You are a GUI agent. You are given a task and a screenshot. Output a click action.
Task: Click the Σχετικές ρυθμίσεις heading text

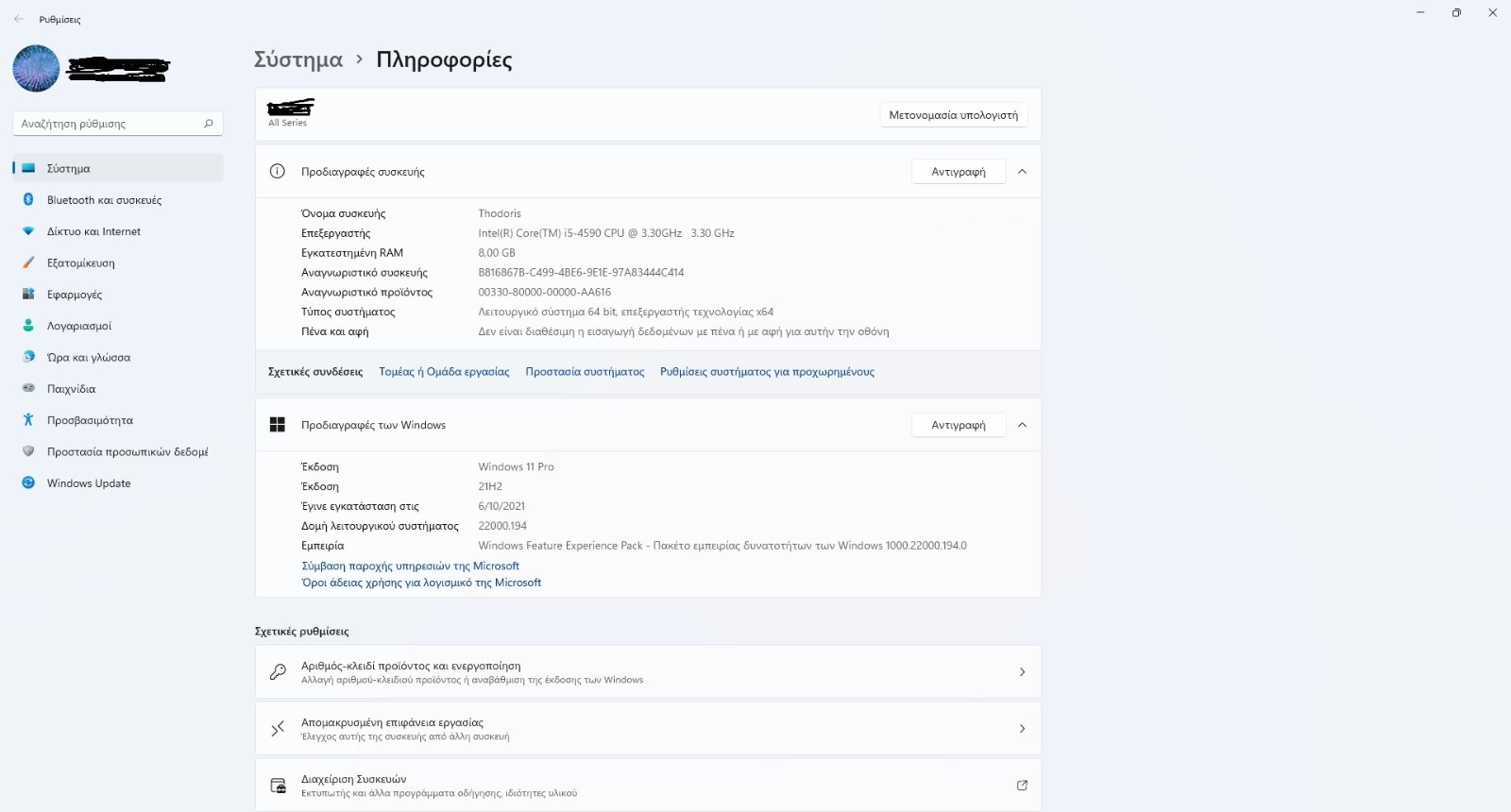coord(301,632)
